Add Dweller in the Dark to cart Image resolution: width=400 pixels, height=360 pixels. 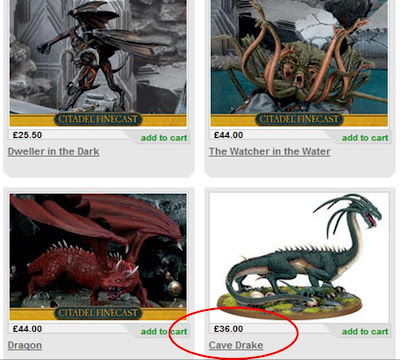[x=164, y=138]
